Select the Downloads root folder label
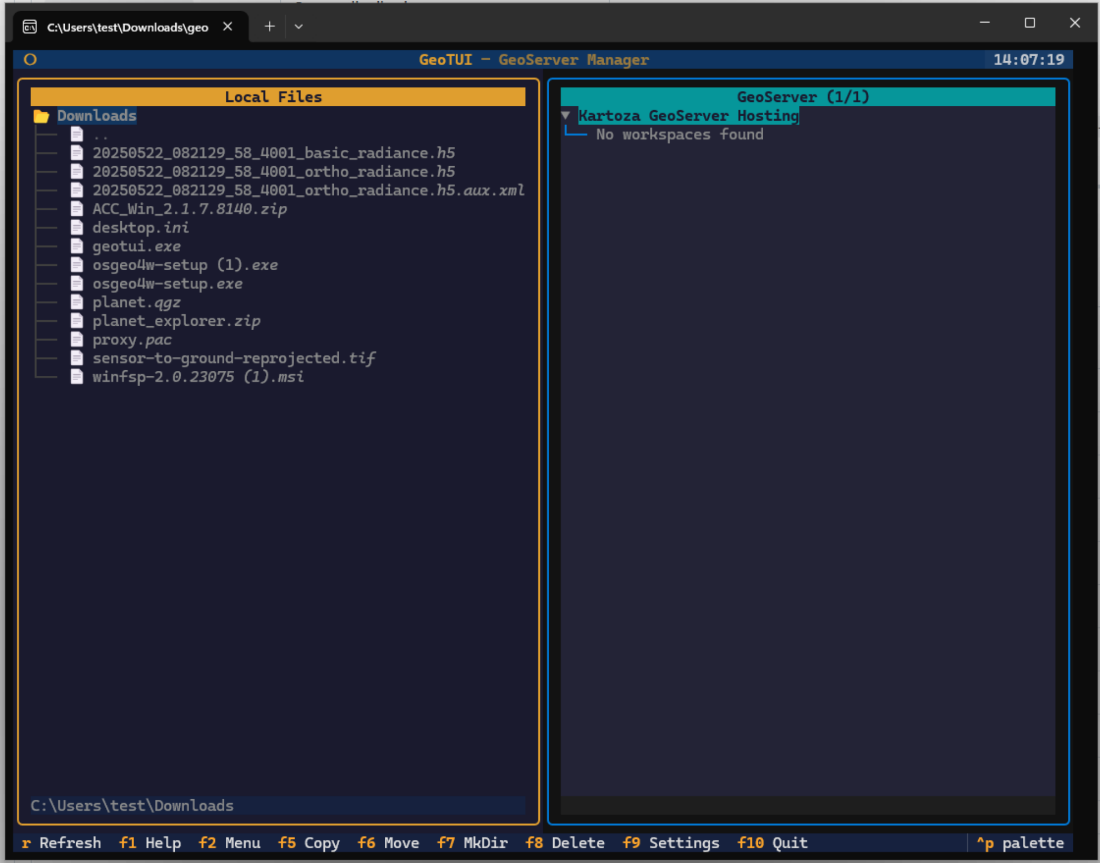Viewport: 1100px width, 863px height. click(x=97, y=116)
